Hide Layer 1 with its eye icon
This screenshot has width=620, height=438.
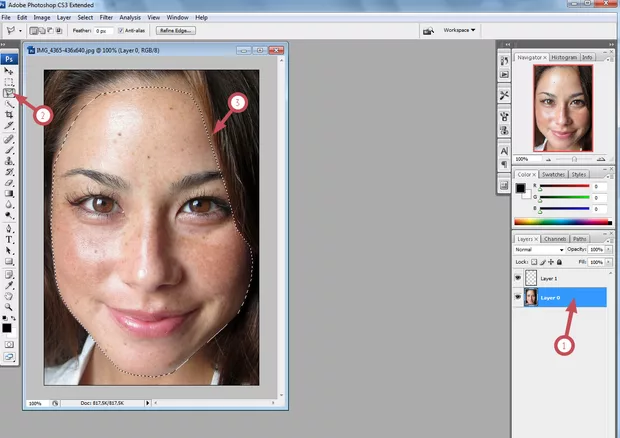518,278
